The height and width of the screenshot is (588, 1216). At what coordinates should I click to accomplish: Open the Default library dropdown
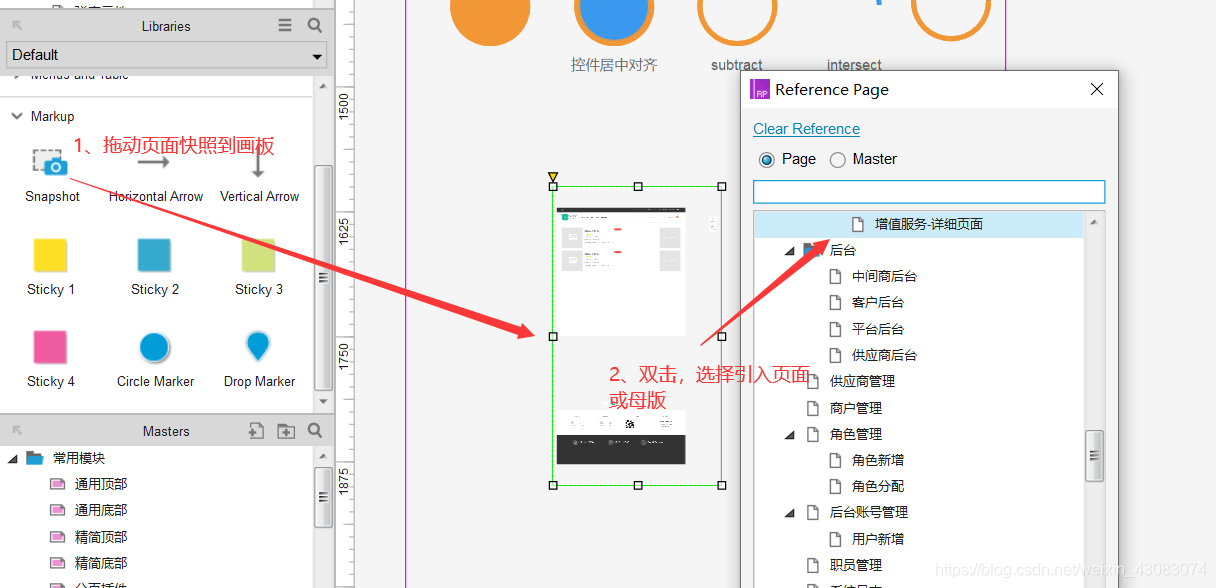[166, 55]
